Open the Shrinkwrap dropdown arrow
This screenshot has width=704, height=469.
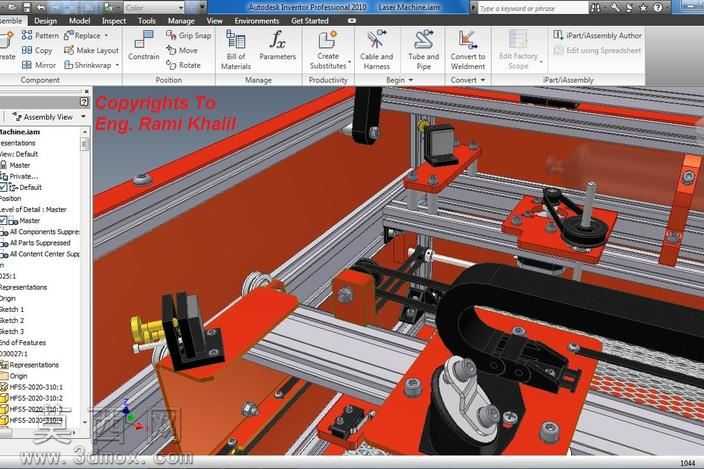tap(117, 66)
